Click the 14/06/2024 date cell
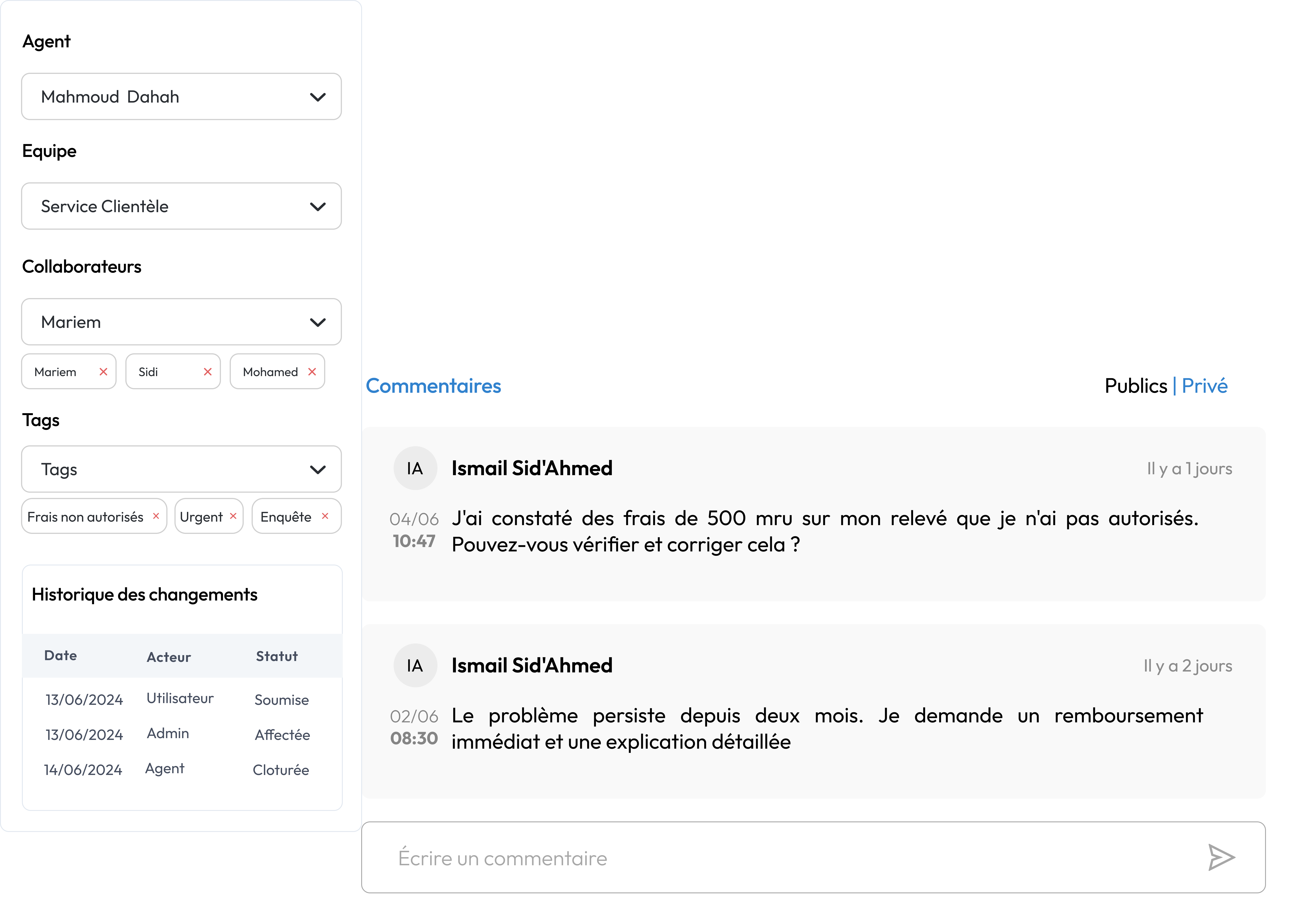The width and height of the screenshot is (1294, 924). [x=83, y=770]
